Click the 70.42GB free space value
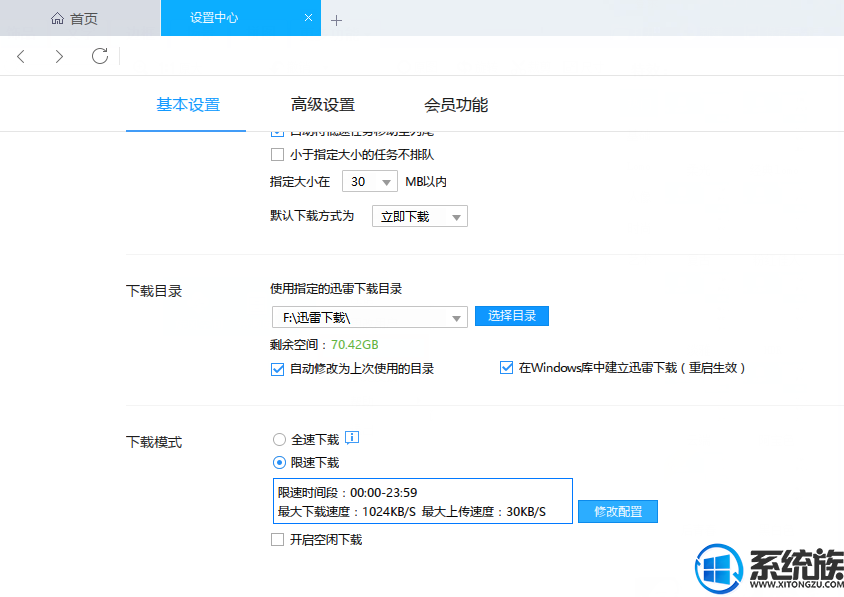The height and width of the screenshot is (597, 844). [x=355, y=345]
